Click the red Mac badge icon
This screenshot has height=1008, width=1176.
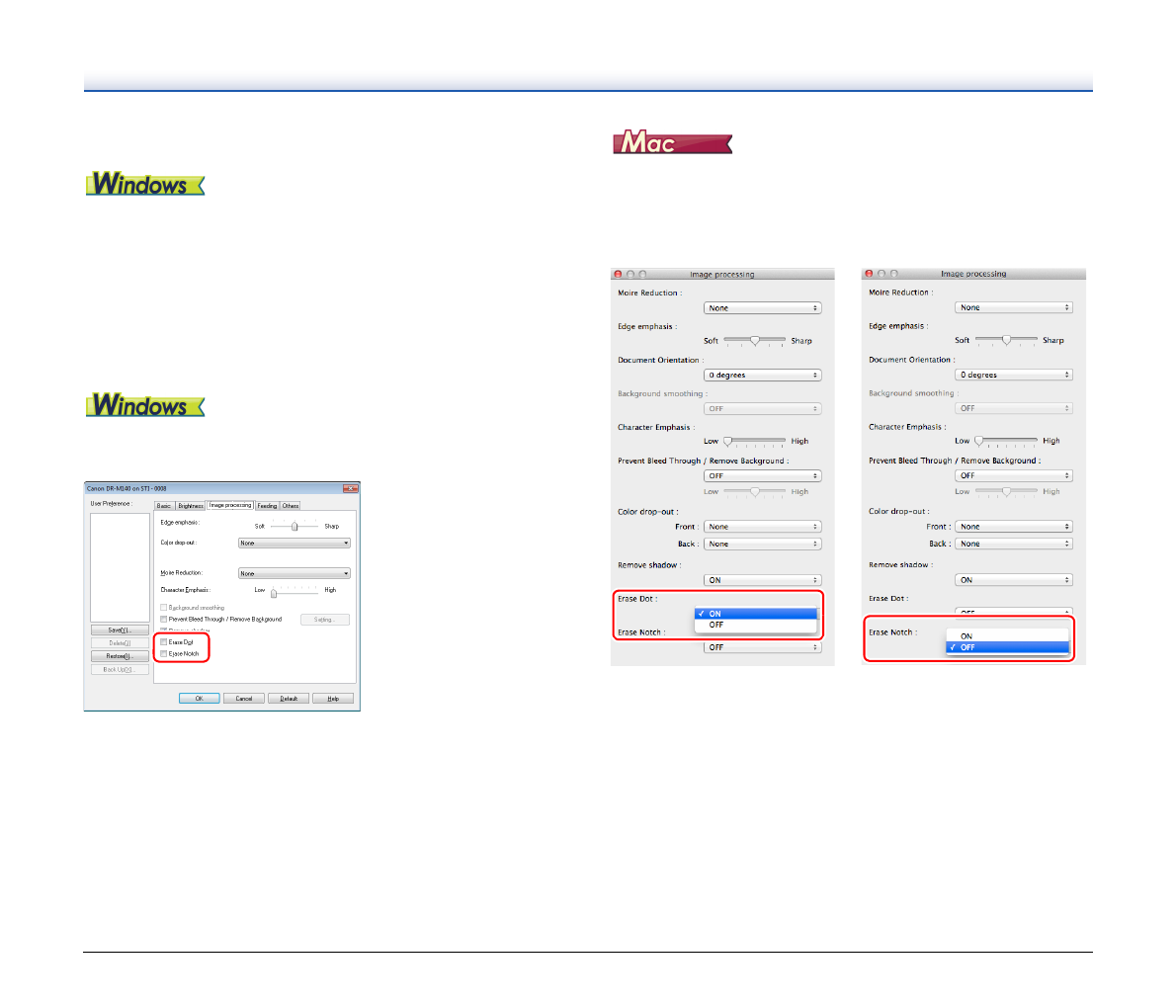(x=672, y=143)
